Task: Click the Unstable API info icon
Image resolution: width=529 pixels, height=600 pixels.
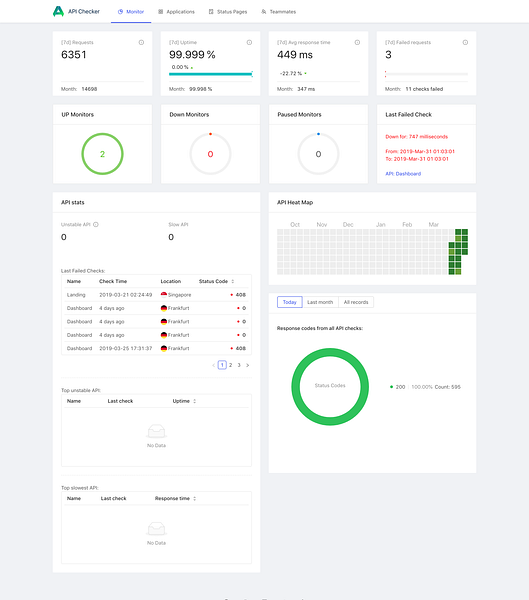Action: (96, 225)
